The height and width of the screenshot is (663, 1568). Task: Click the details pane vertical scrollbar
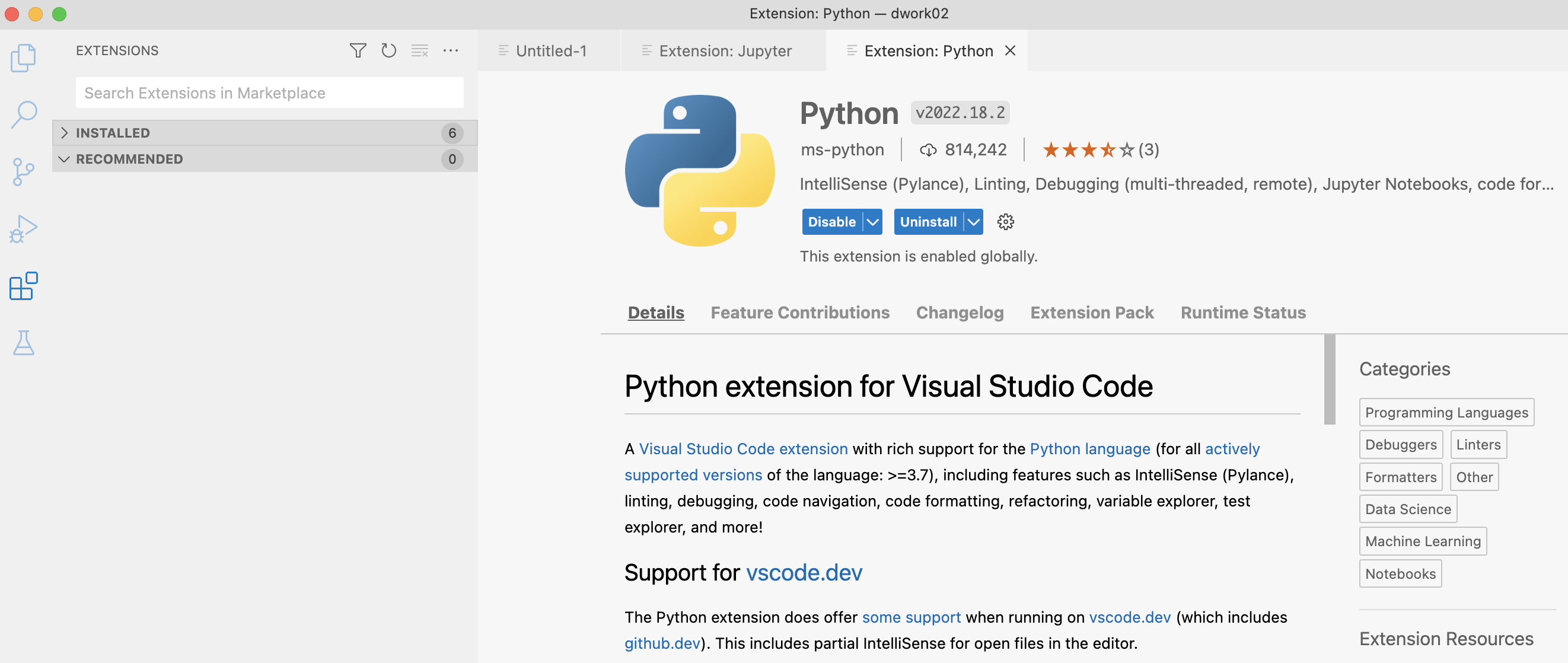(x=1329, y=379)
